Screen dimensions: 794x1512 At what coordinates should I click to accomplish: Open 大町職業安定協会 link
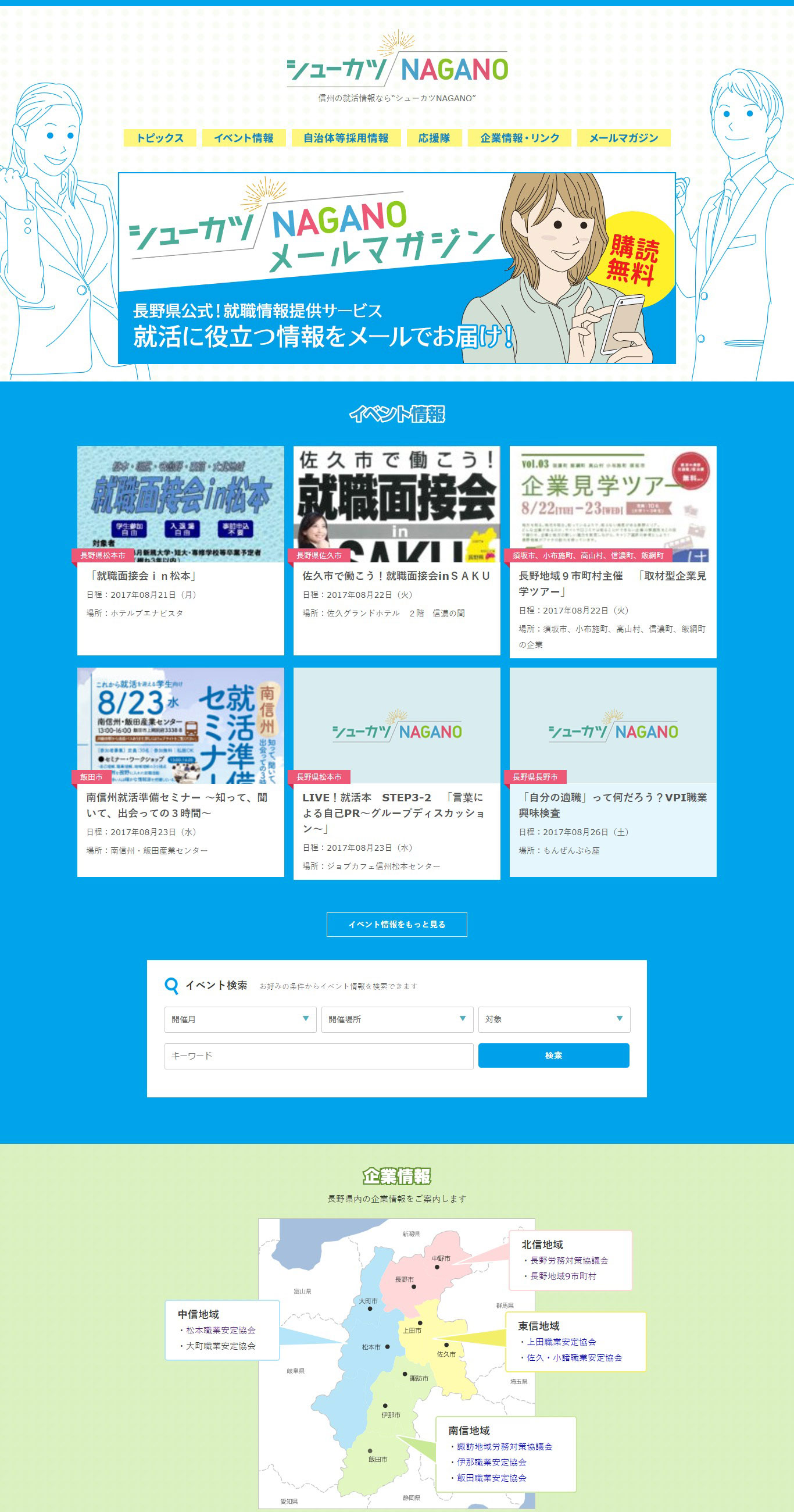click(221, 1346)
